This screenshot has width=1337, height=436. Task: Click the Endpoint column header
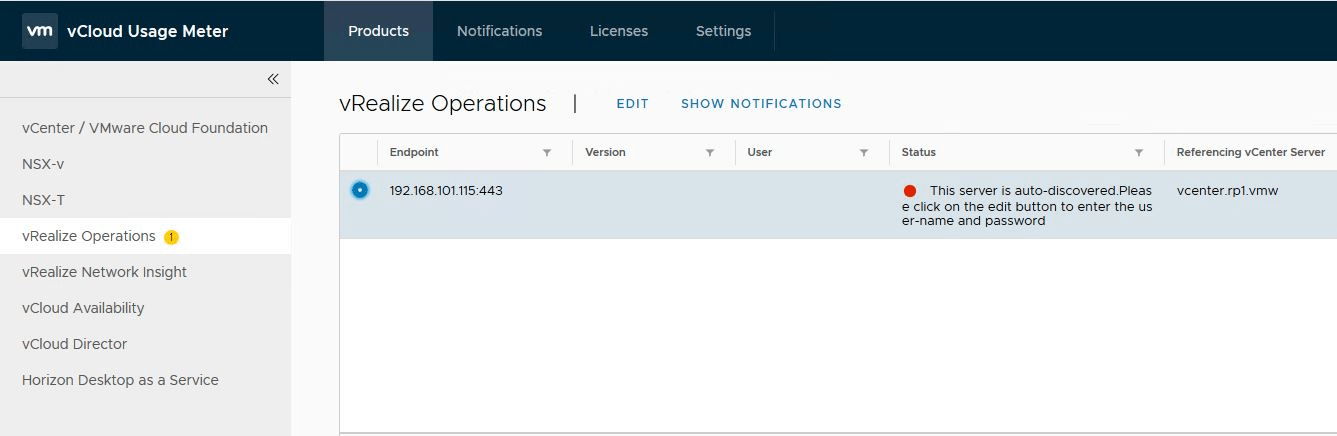pyautogui.click(x=414, y=152)
